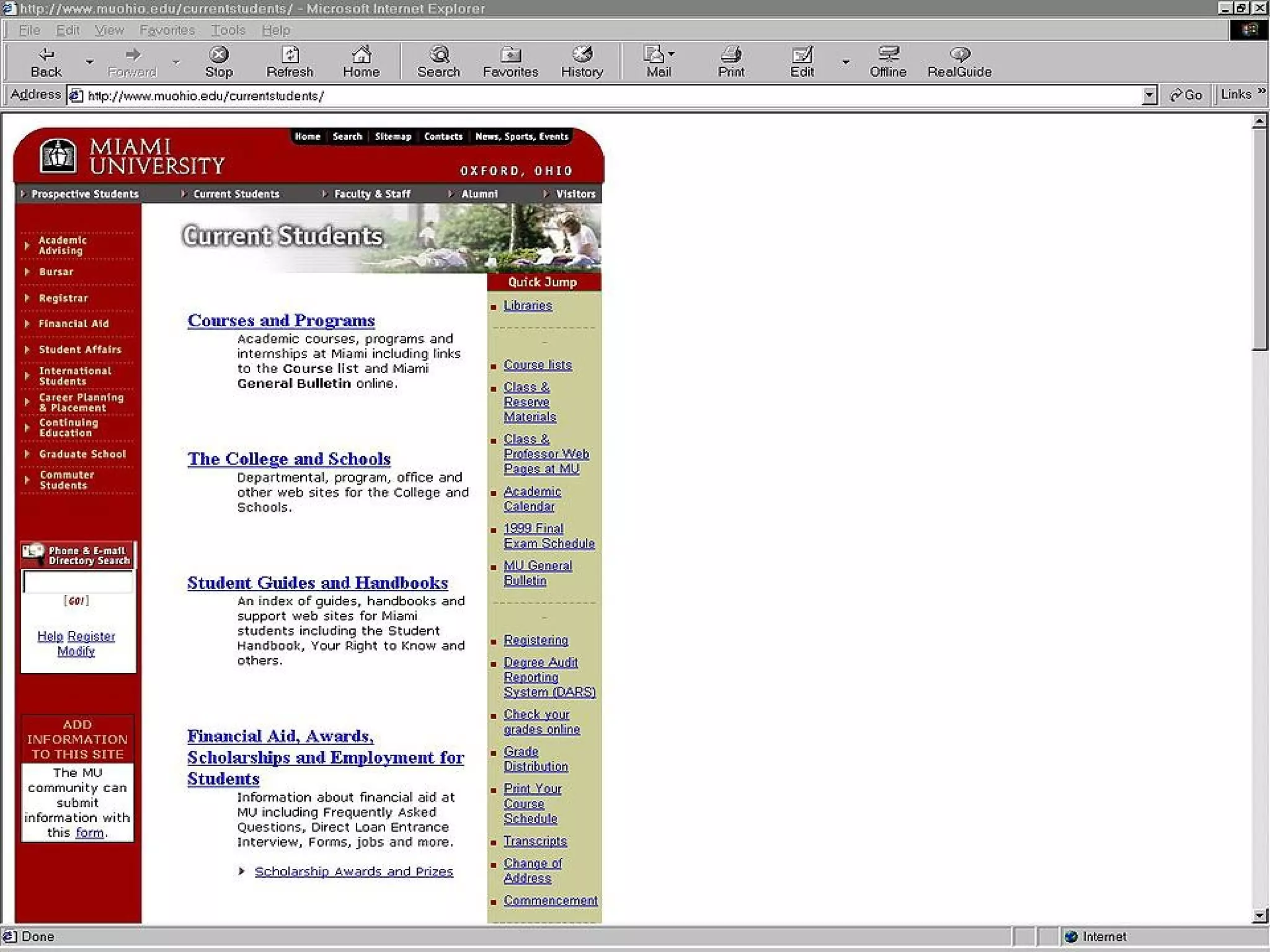1270x952 pixels.
Task: Open the address bar dropdown arrow
Action: (x=1149, y=95)
